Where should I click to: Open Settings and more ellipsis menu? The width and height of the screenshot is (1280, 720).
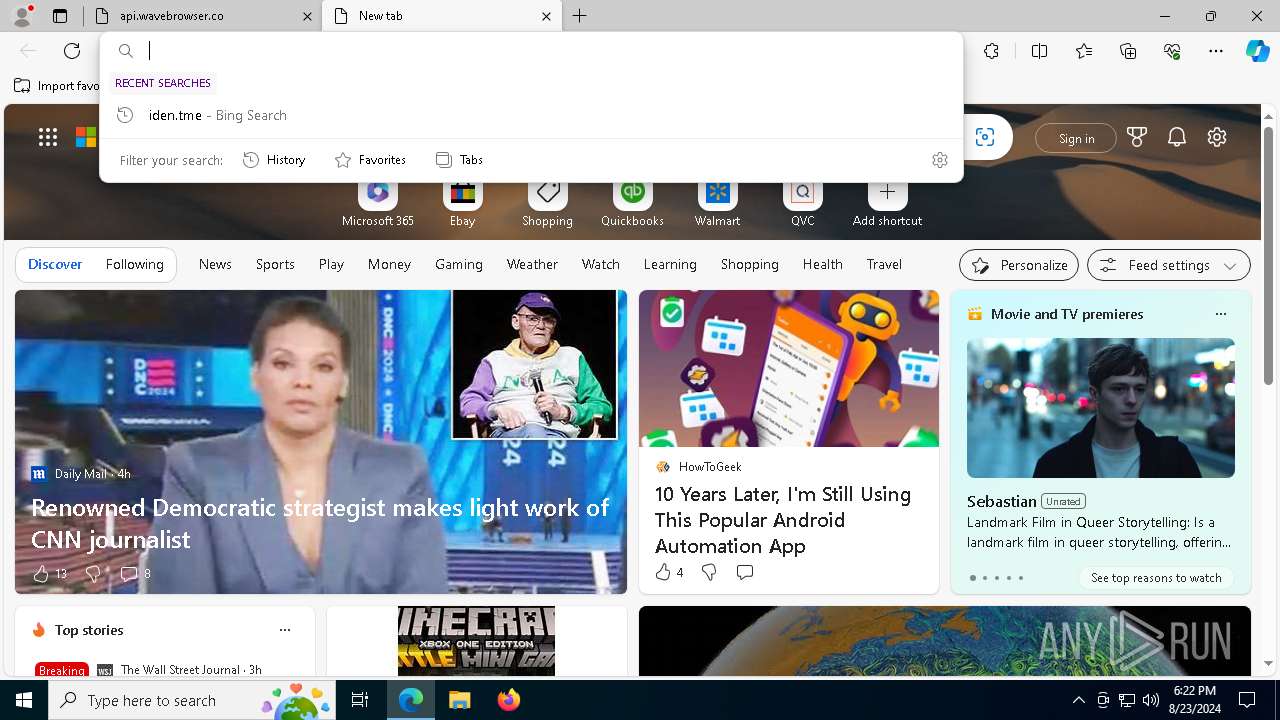pos(1216,51)
